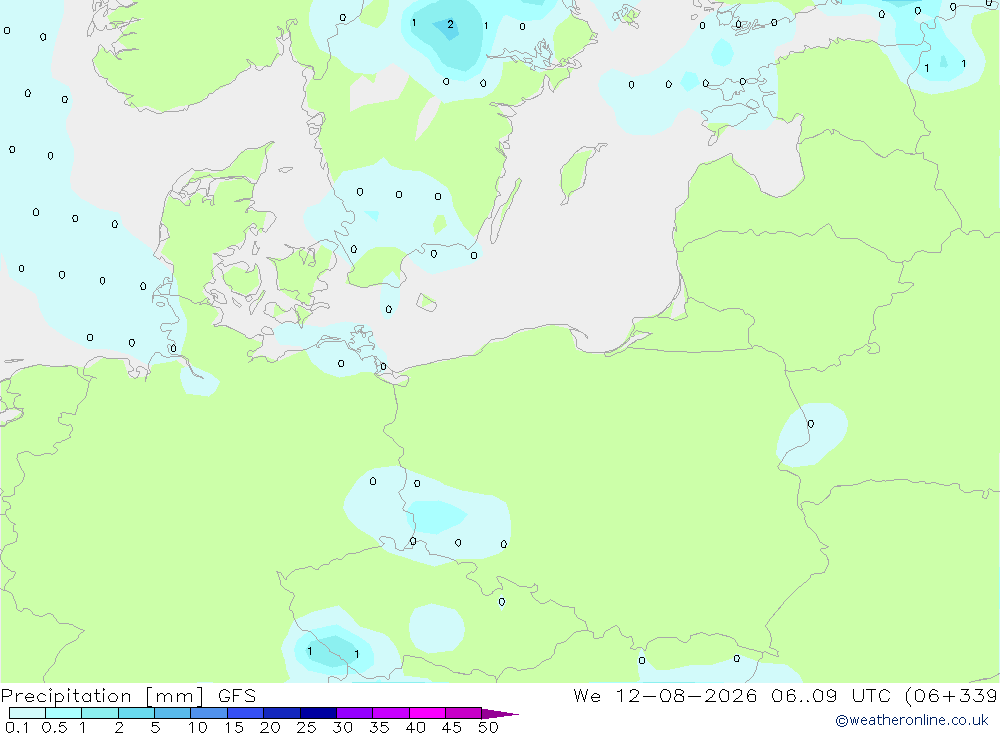Choose the 40 to 45 mm legend swatch
1000x733 pixels.
click(427, 713)
